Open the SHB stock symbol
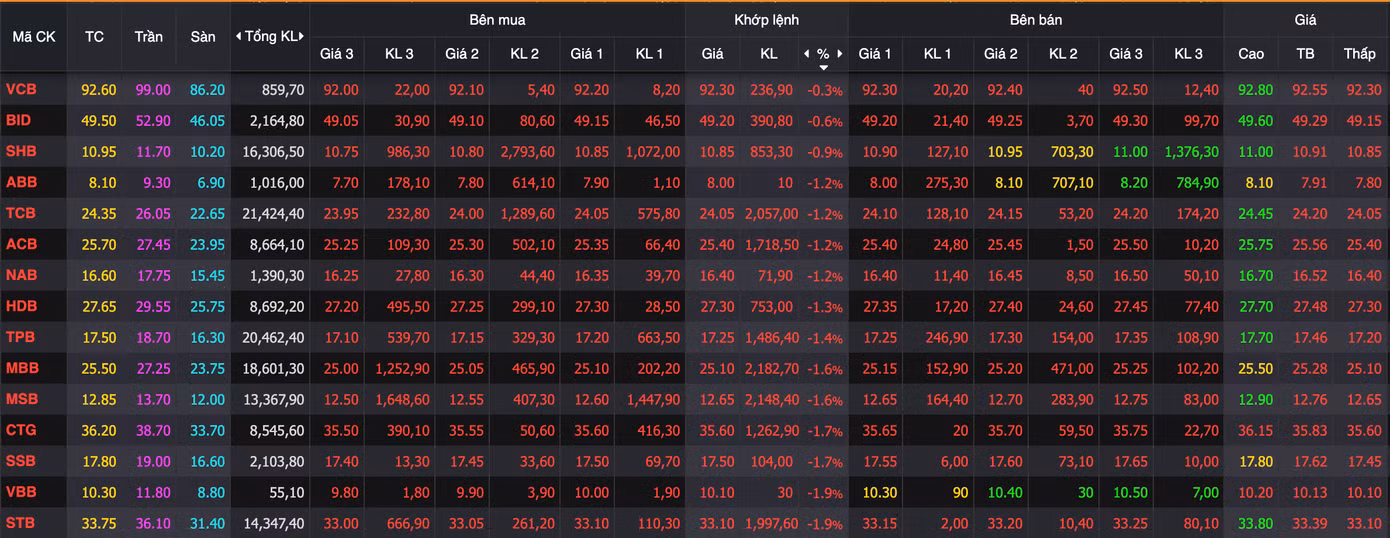The image size is (1390, 538). point(21,151)
